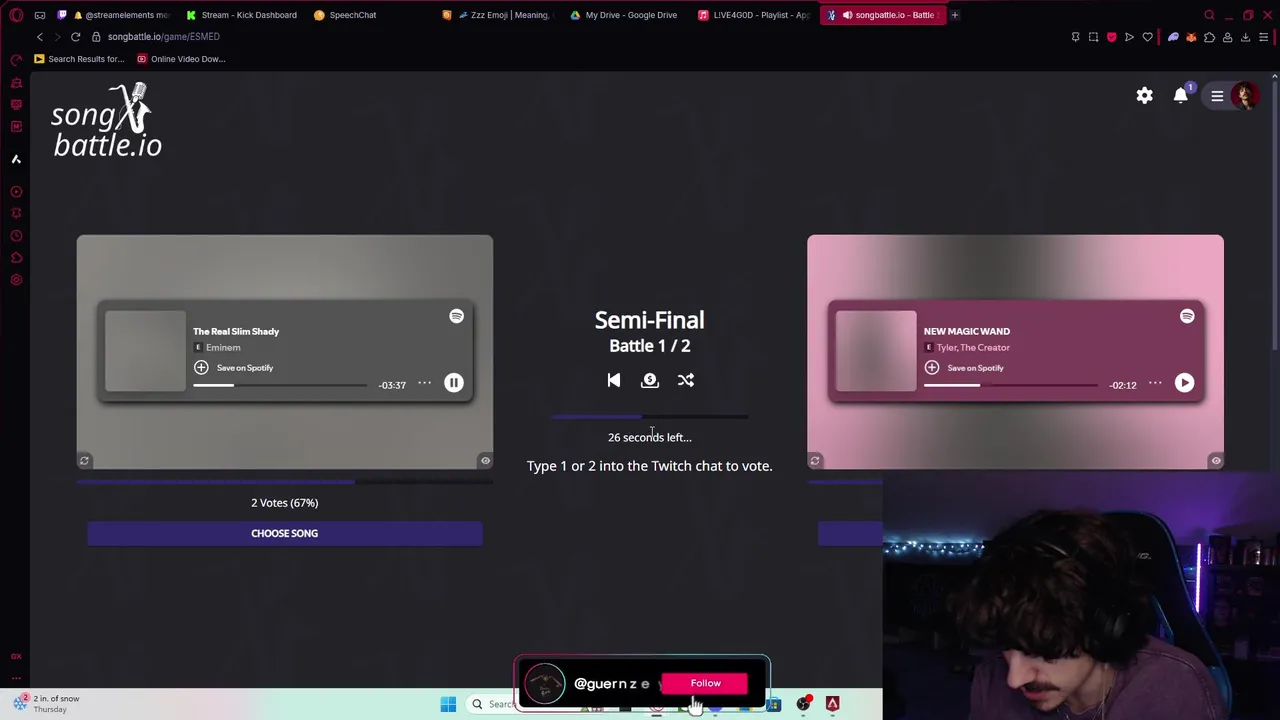This screenshot has height=720, width=1280.
Task: Click the Follow button on overlay
Action: (705, 683)
